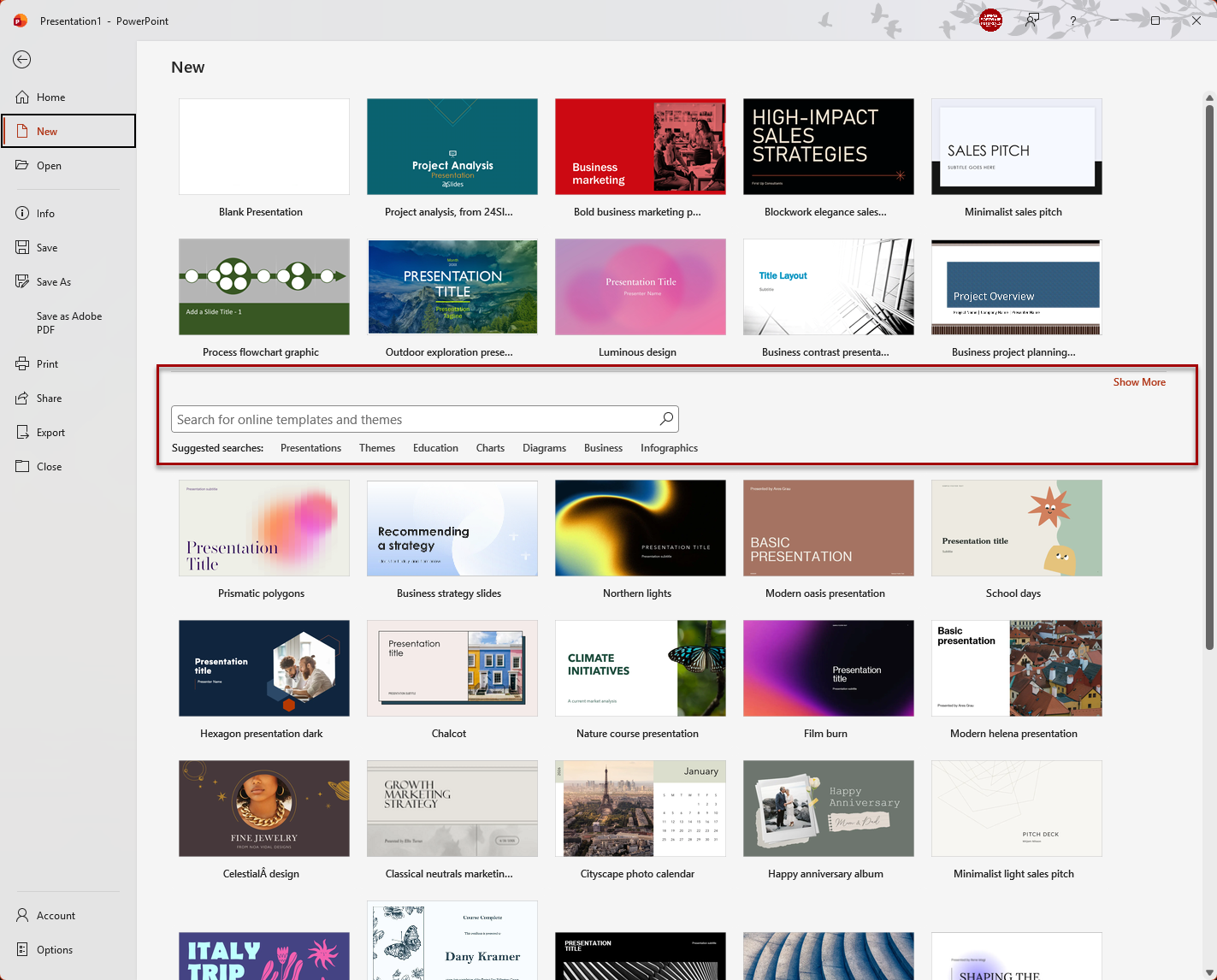This screenshot has width=1217, height=980.
Task: Open the School days template
Action: point(1017,528)
